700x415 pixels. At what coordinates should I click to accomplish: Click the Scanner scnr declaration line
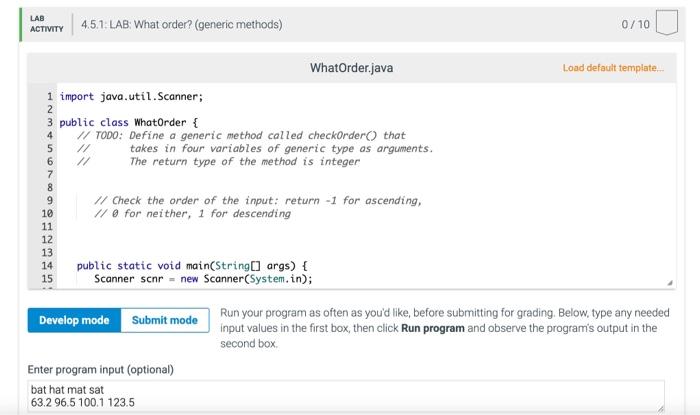(x=203, y=279)
